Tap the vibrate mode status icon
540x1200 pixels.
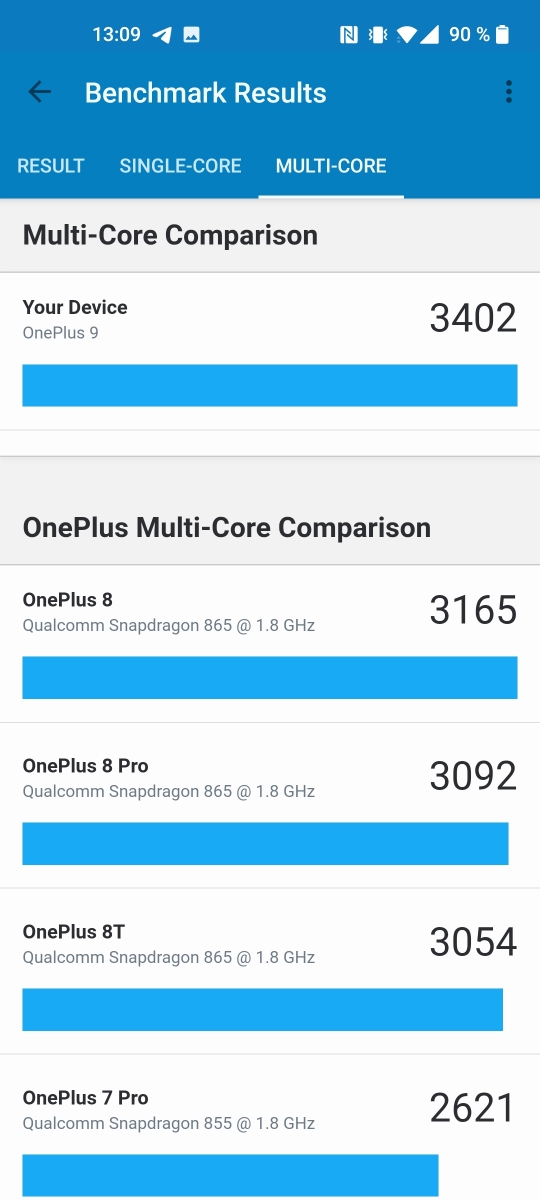377,35
